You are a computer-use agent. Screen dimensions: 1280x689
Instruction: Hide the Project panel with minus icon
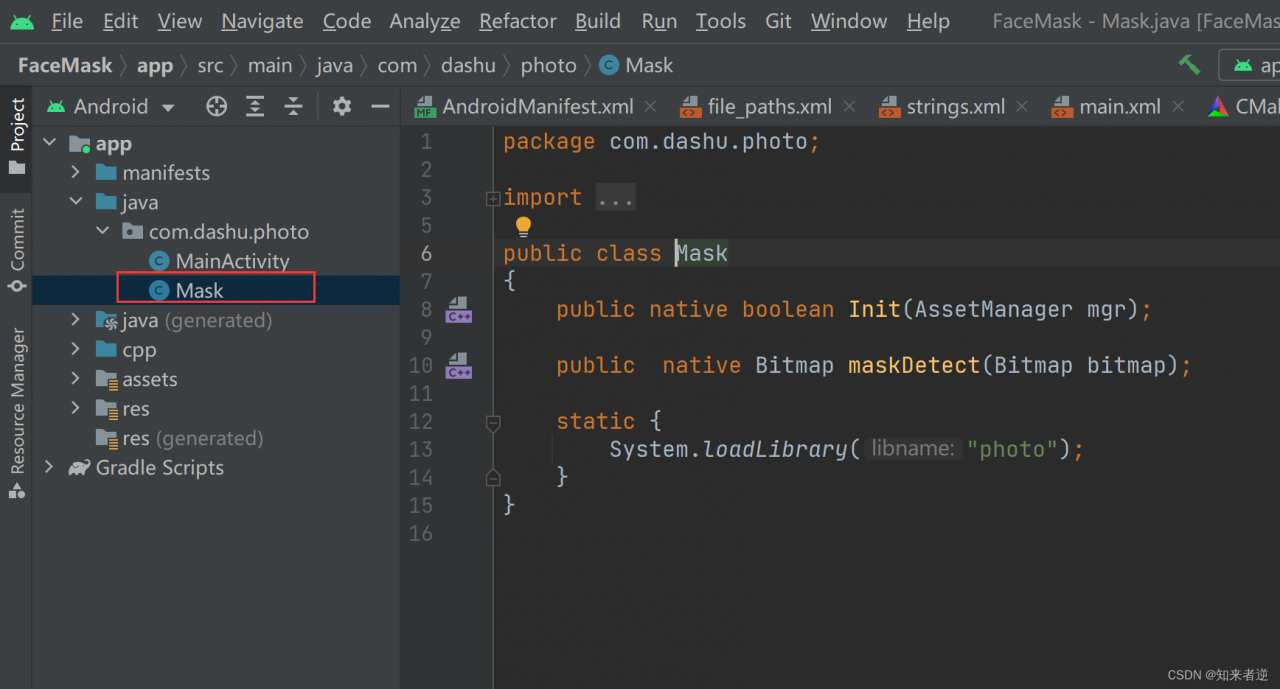click(380, 106)
